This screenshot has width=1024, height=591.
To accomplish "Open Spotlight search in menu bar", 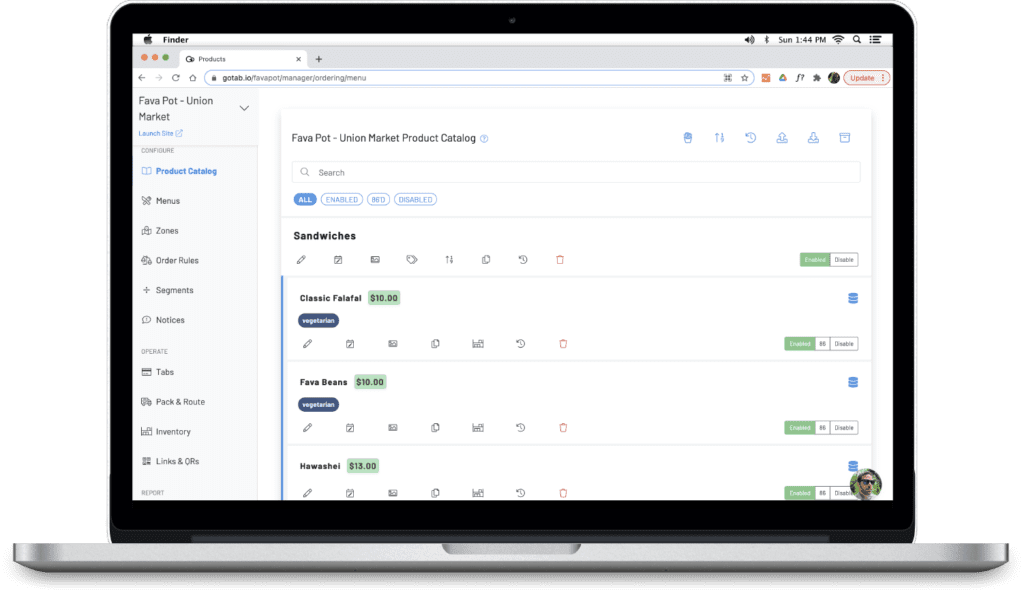I will (x=856, y=40).
